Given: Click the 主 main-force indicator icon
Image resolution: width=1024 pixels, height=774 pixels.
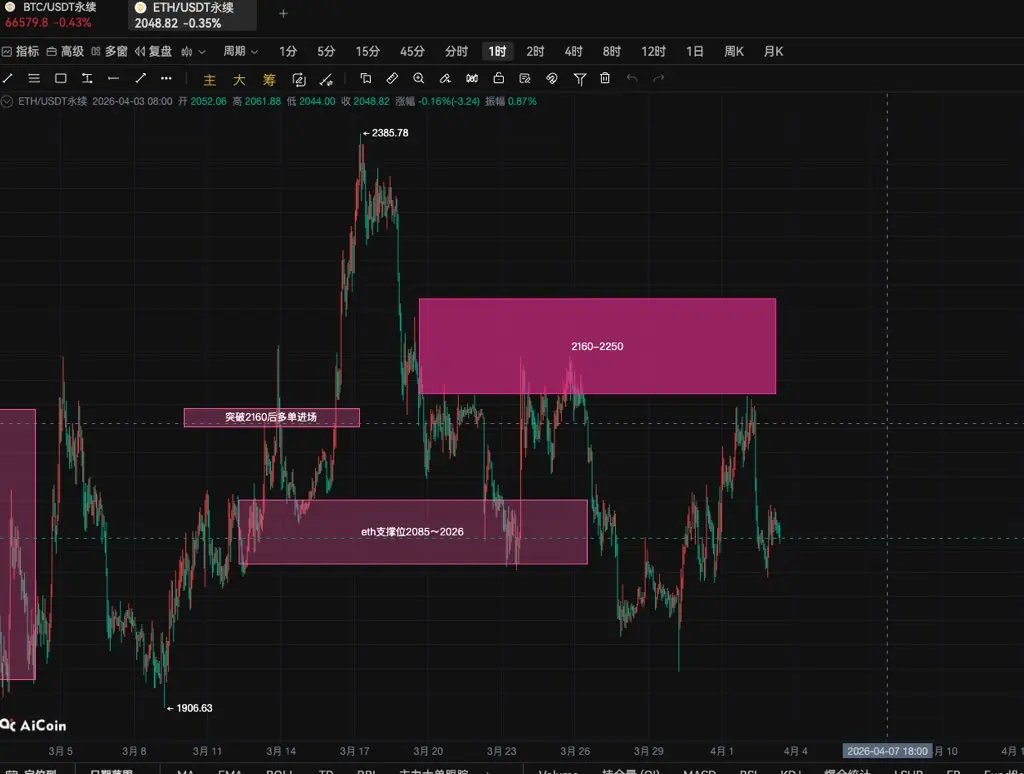Looking at the screenshot, I should pyautogui.click(x=209, y=80).
